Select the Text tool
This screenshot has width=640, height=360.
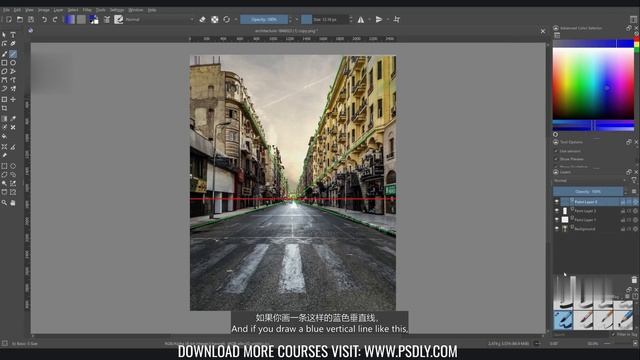13,35
